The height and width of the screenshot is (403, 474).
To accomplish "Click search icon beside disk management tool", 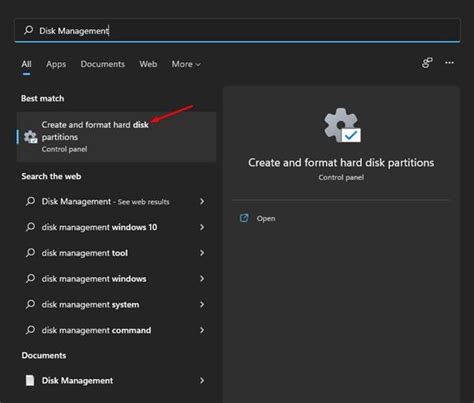I will 30,253.
